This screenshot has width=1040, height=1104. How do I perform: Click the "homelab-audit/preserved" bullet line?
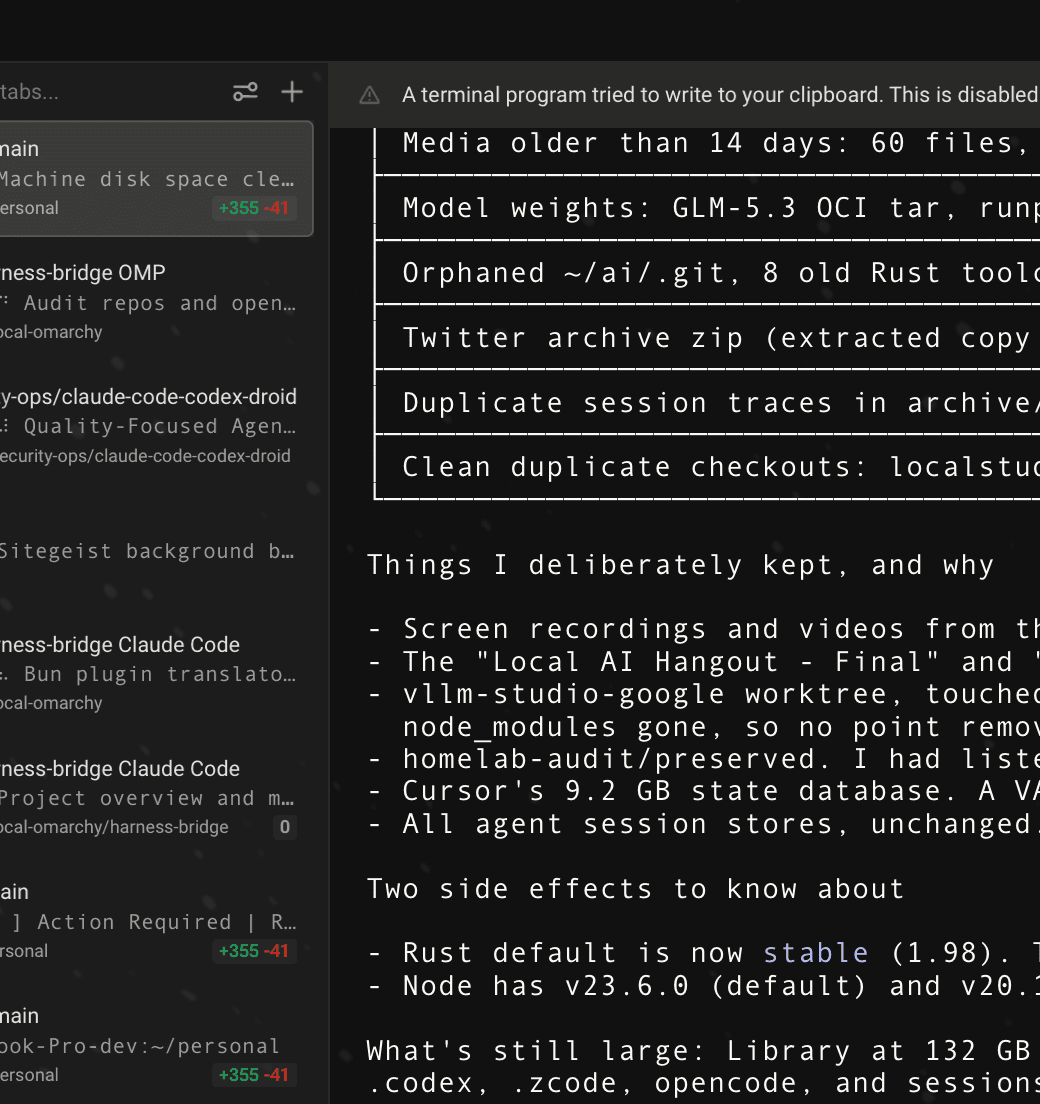click(703, 759)
